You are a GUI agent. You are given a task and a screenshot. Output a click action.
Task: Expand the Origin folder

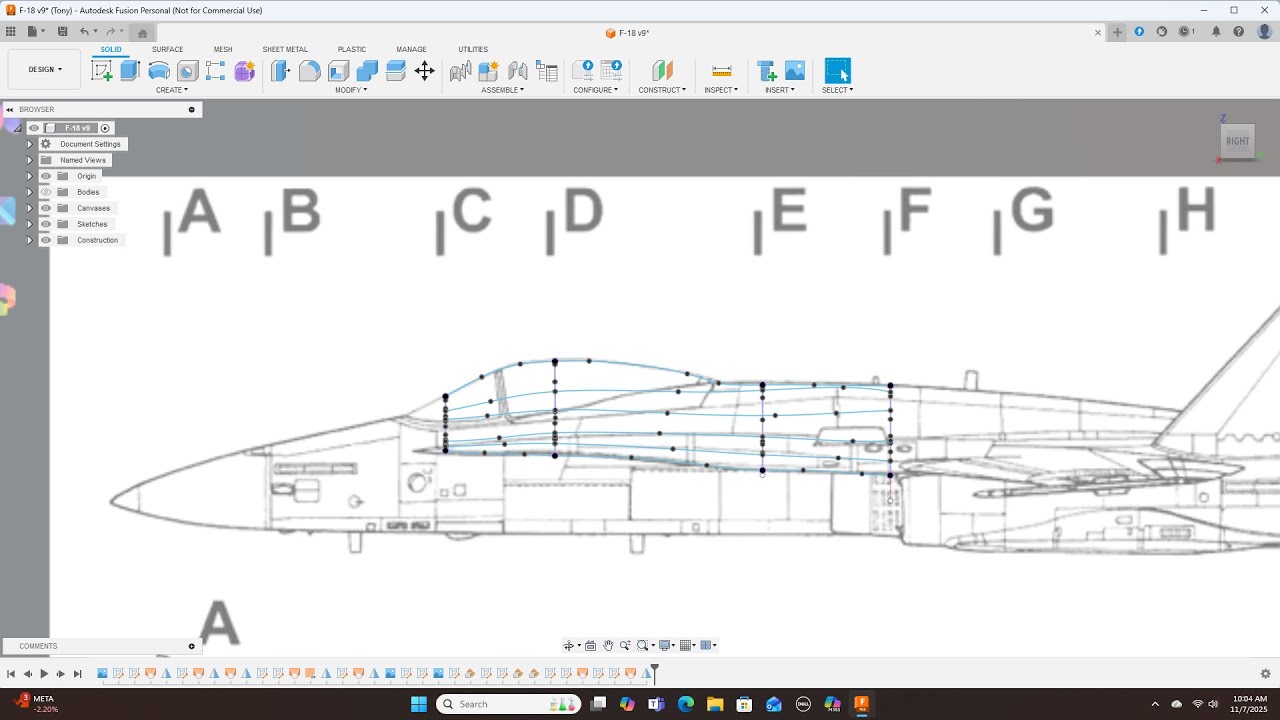click(30, 176)
